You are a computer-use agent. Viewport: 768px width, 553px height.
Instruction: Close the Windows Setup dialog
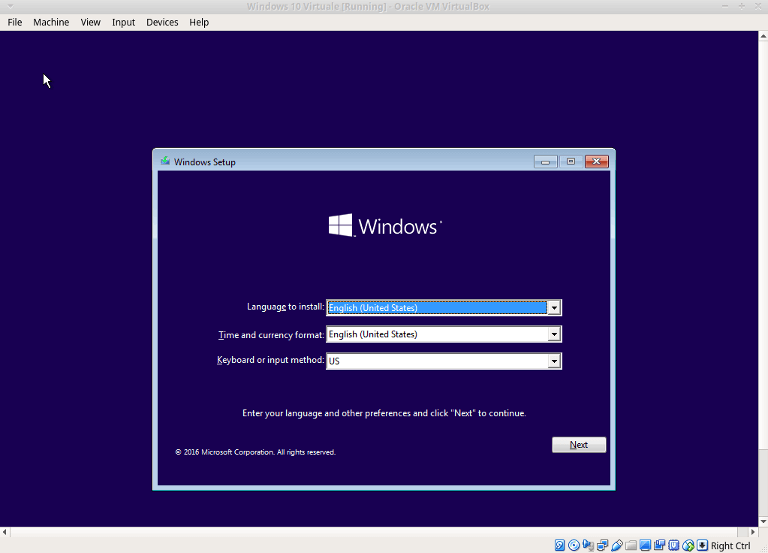tap(597, 162)
